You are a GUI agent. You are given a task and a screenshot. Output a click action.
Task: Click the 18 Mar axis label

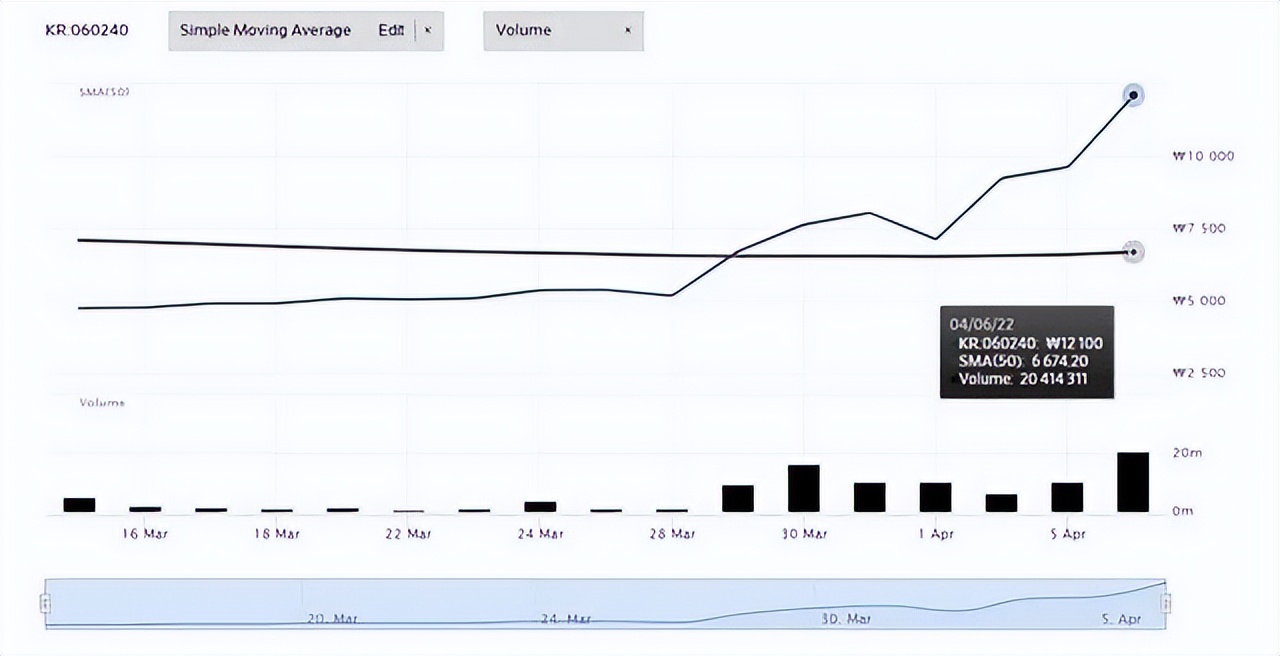[x=277, y=534]
